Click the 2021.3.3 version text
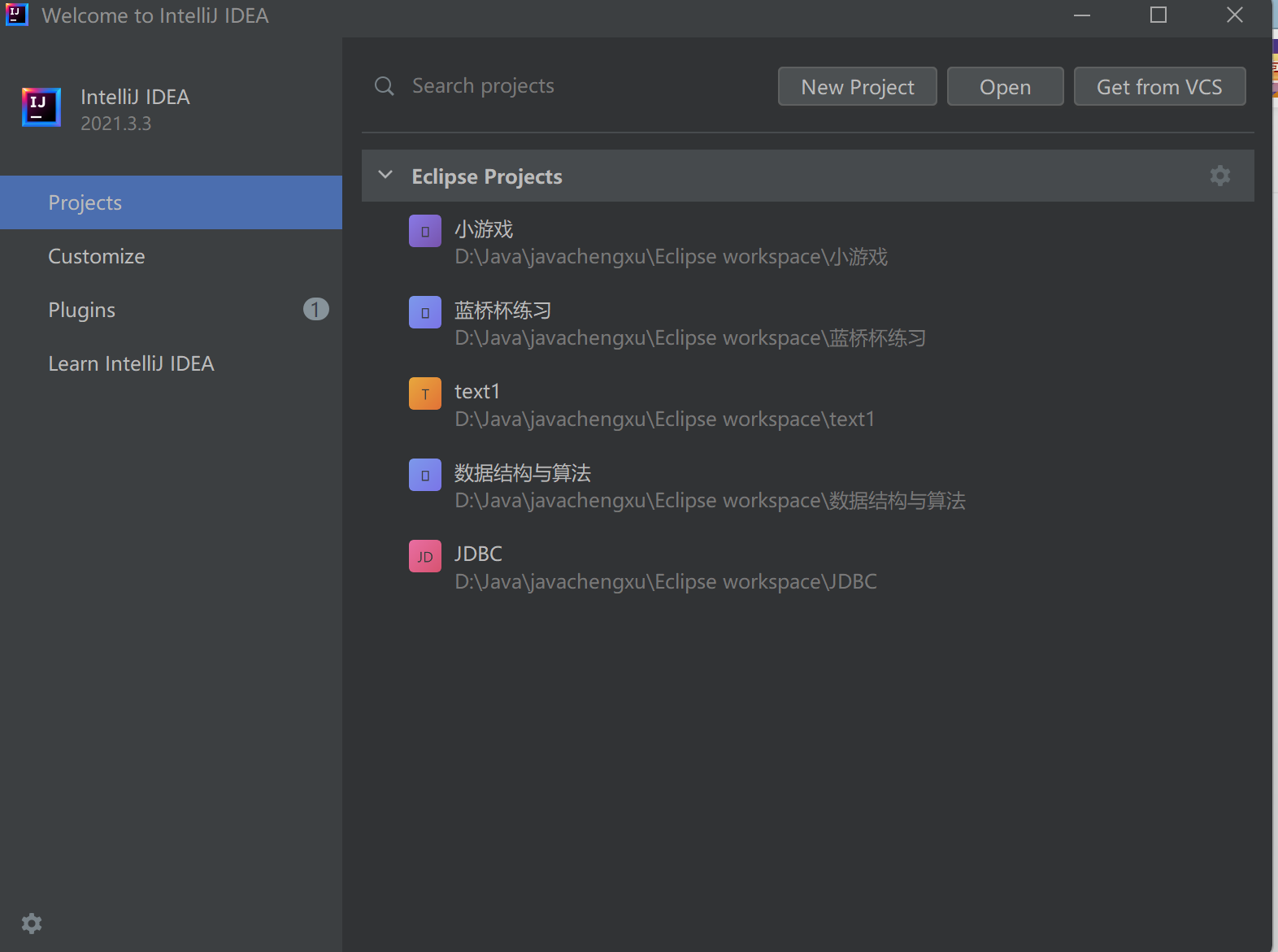 [115, 124]
